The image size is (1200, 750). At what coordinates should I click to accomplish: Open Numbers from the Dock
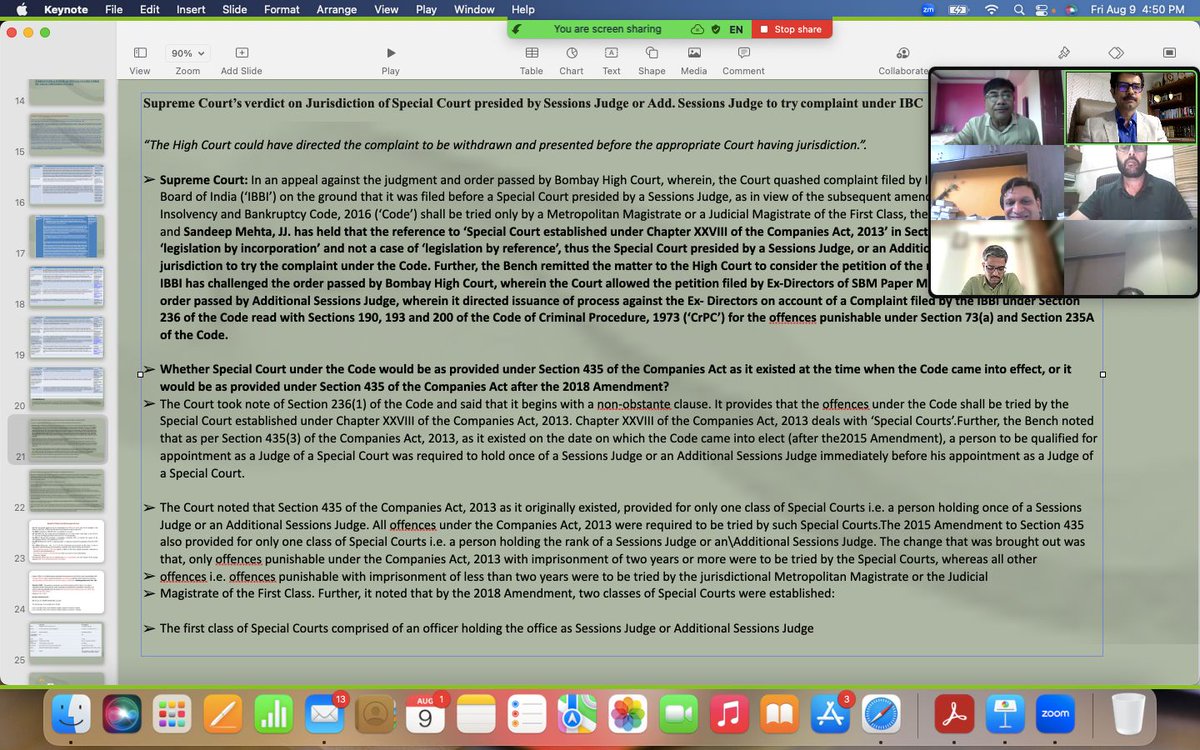(273, 714)
